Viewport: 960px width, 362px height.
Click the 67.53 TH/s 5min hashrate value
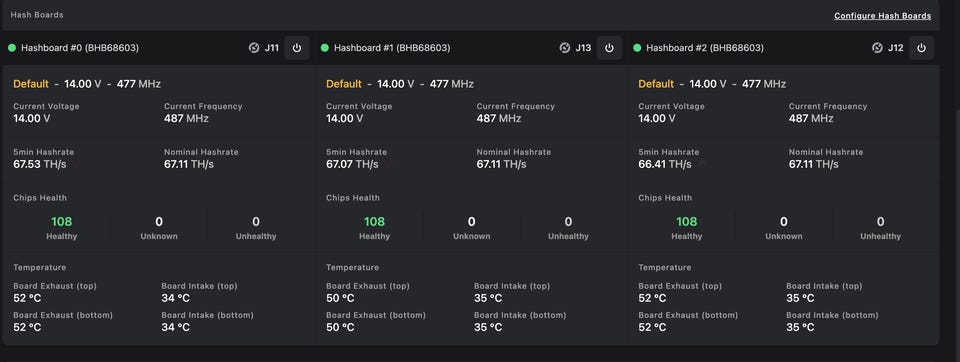(x=39, y=164)
